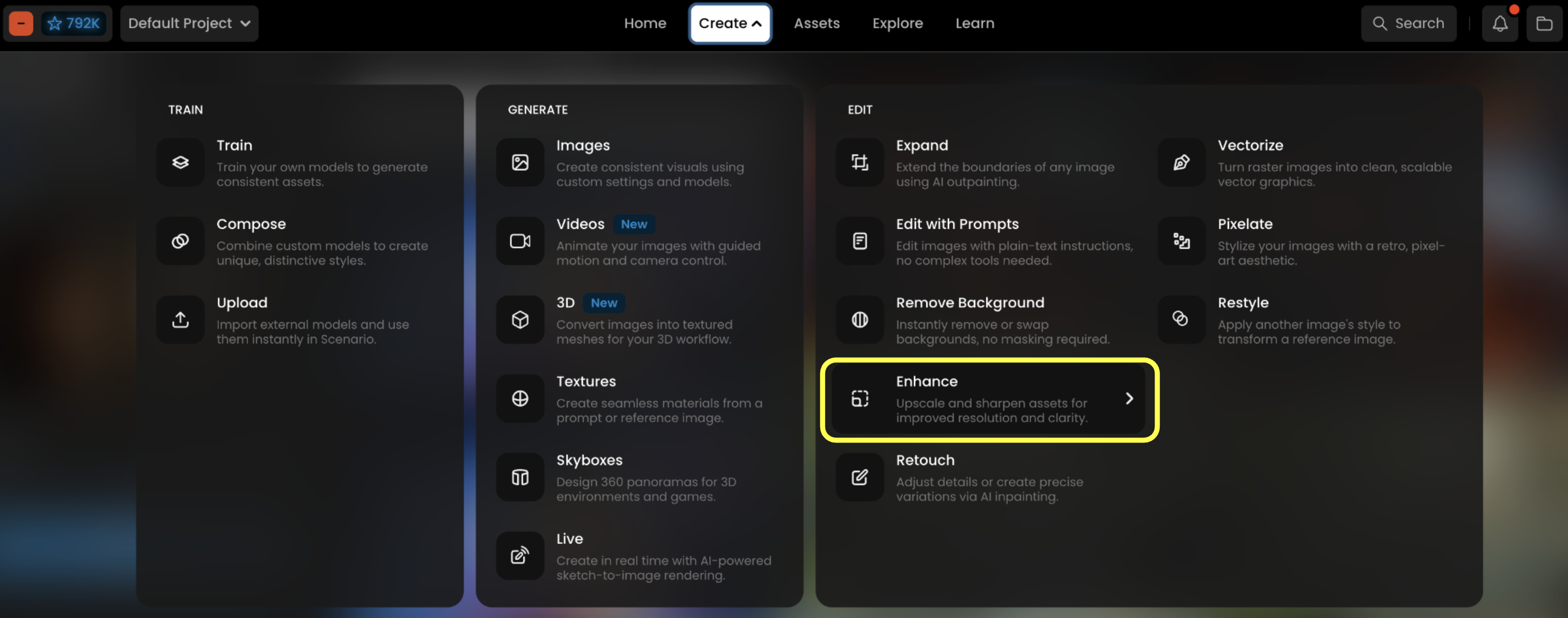Image resolution: width=1568 pixels, height=618 pixels.
Task: Open the Retouch title
Action: tap(925, 460)
